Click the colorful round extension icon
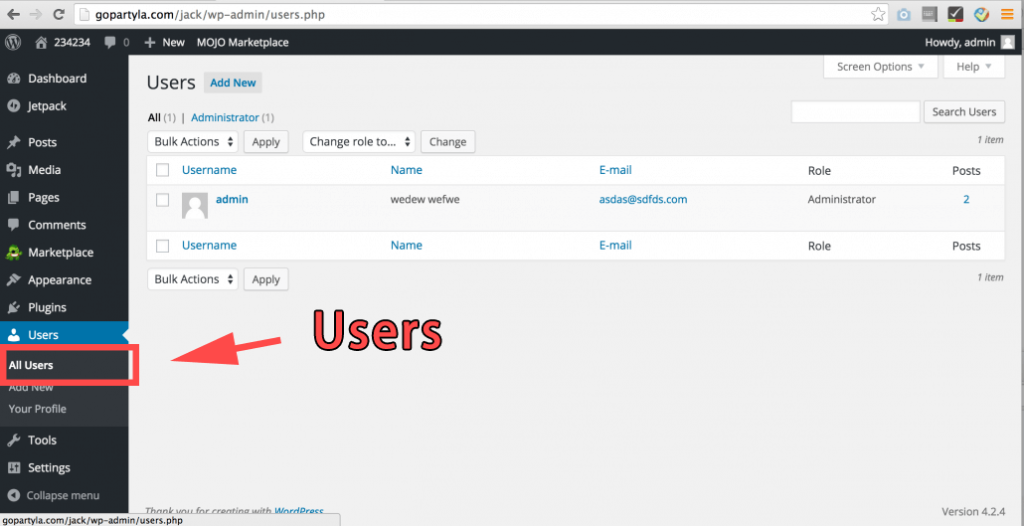Screen dimensions: 1024x526 (x=981, y=14)
